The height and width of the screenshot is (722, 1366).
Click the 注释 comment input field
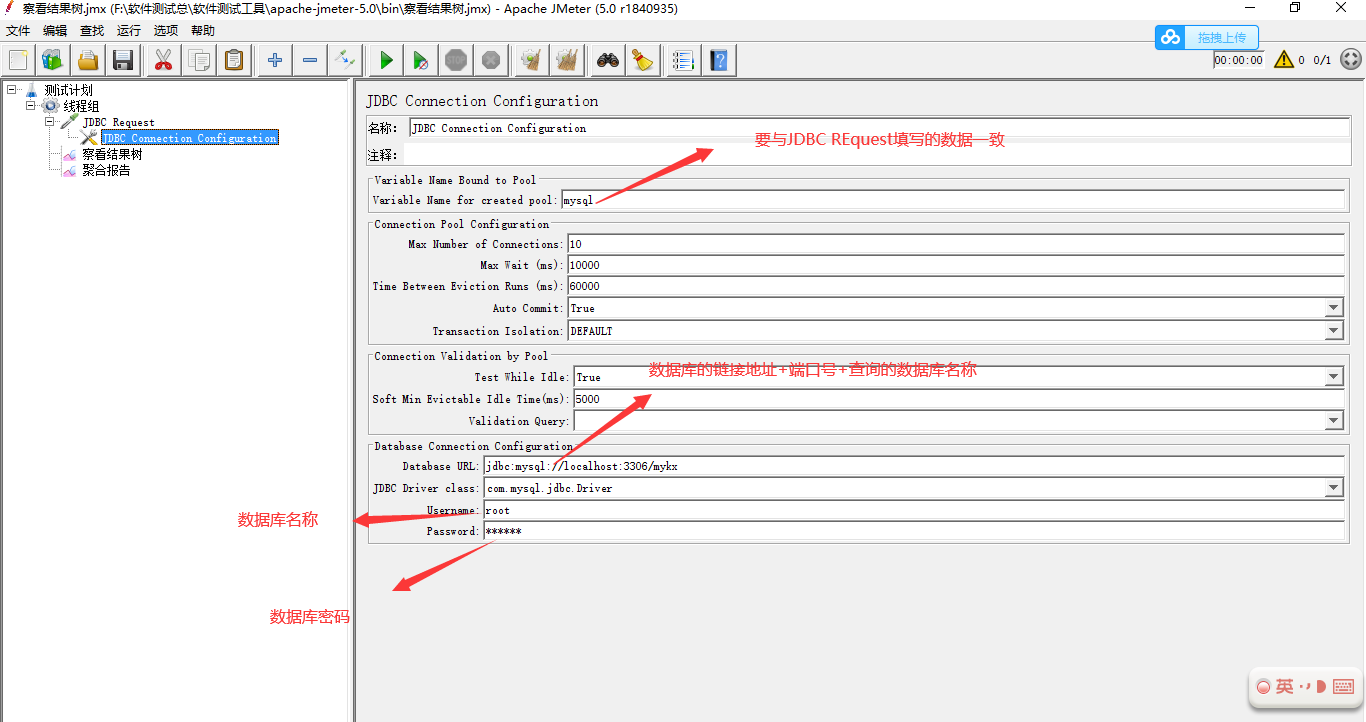click(876, 155)
